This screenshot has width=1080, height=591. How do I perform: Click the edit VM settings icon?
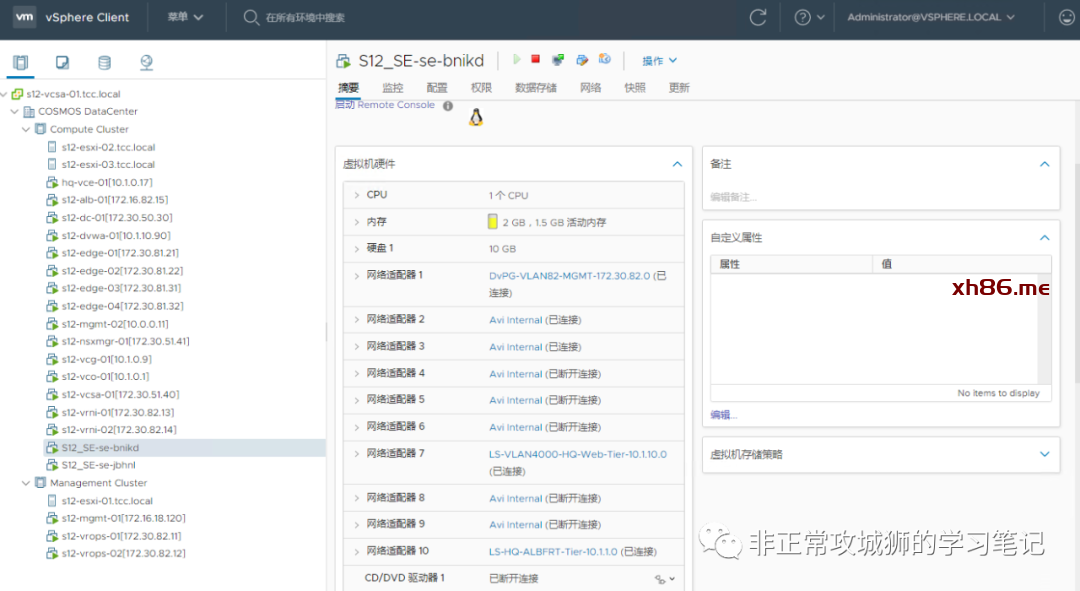tap(582, 60)
